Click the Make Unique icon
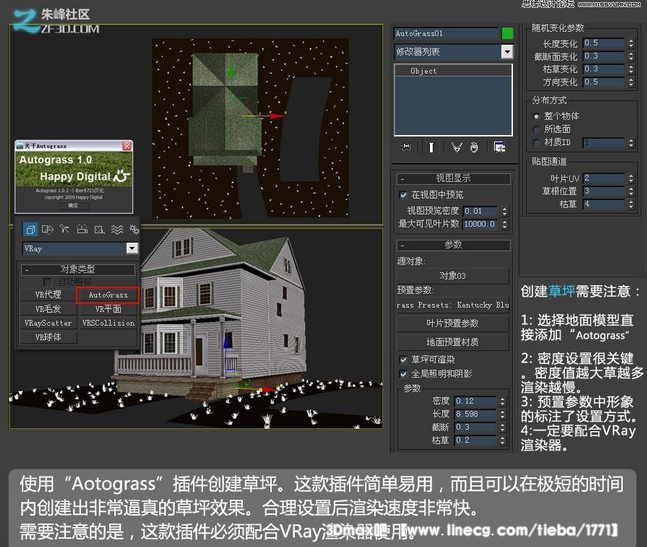Viewport: 647px width, 547px height. click(x=456, y=147)
